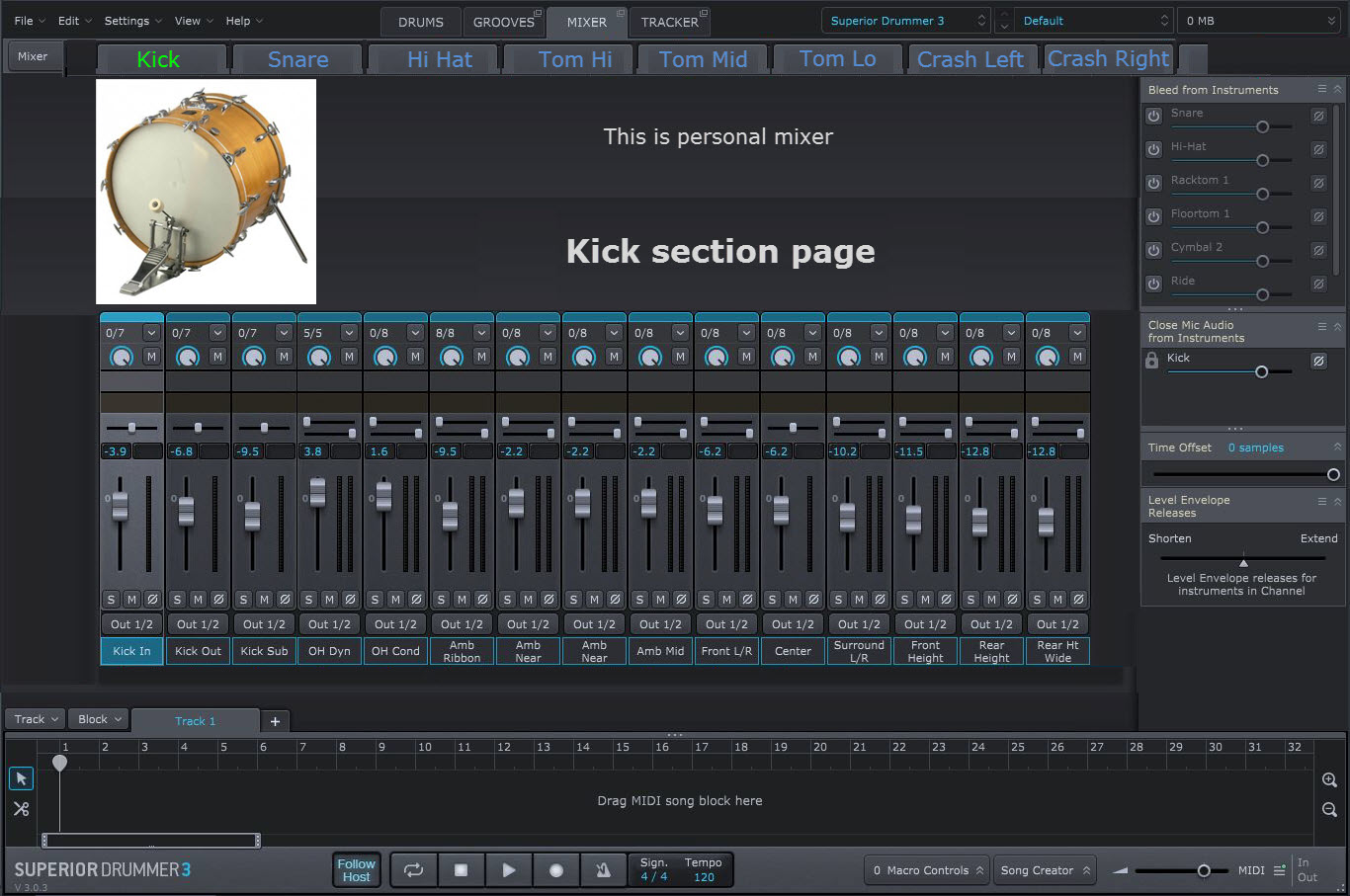Open Kick In channel 0/7 insert dropdown
The width and height of the screenshot is (1350, 896).
click(x=151, y=333)
